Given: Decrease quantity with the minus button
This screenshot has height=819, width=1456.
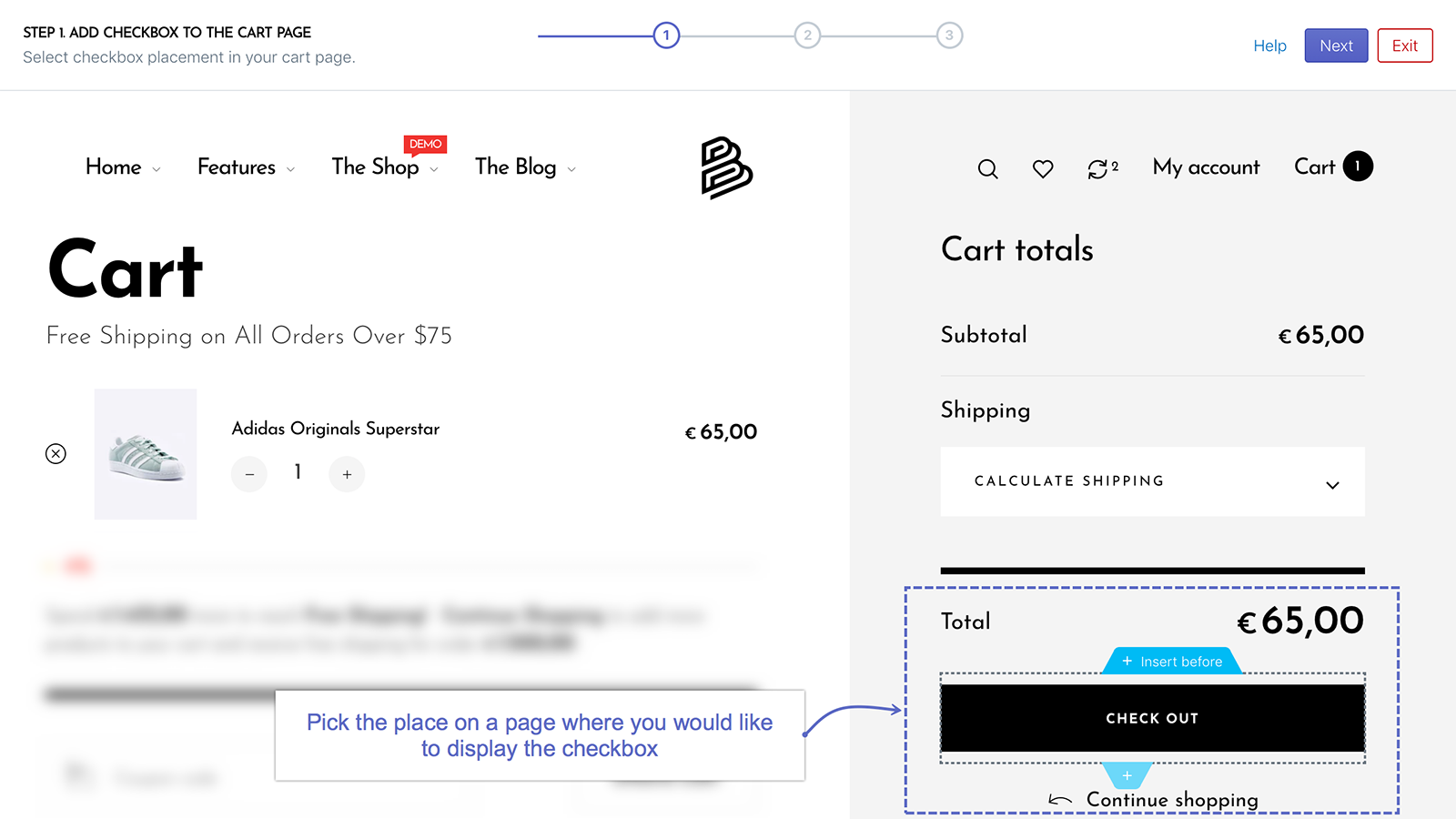Looking at the screenshot, I should (x=248, y=474).
